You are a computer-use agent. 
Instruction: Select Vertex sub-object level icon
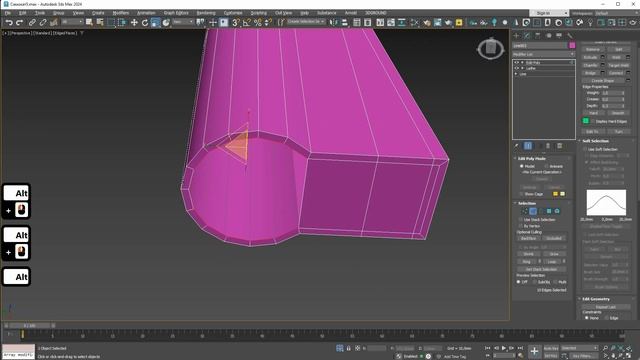pyautogui.click(x=525, y=211)
